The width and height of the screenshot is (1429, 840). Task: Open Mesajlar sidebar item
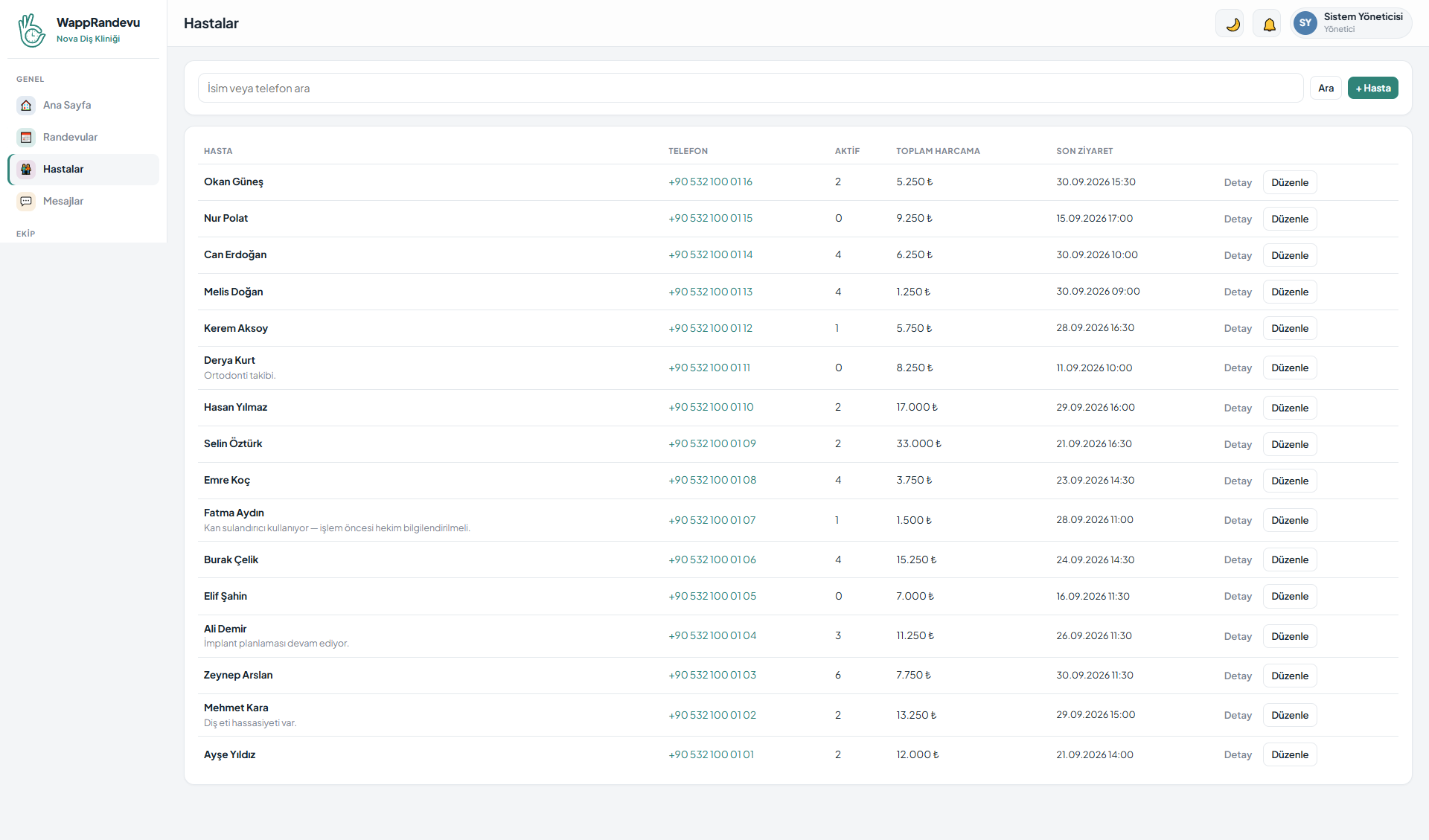coord(83,201)
